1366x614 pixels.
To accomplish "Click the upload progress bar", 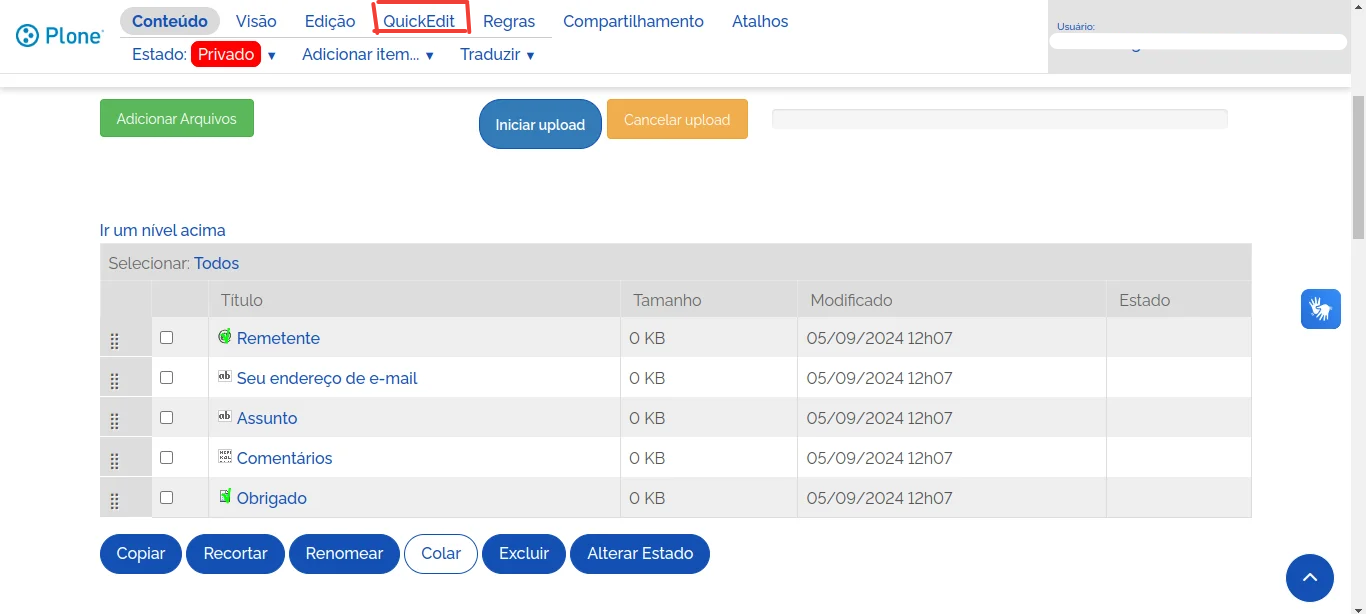I will [x=999, y=119].
